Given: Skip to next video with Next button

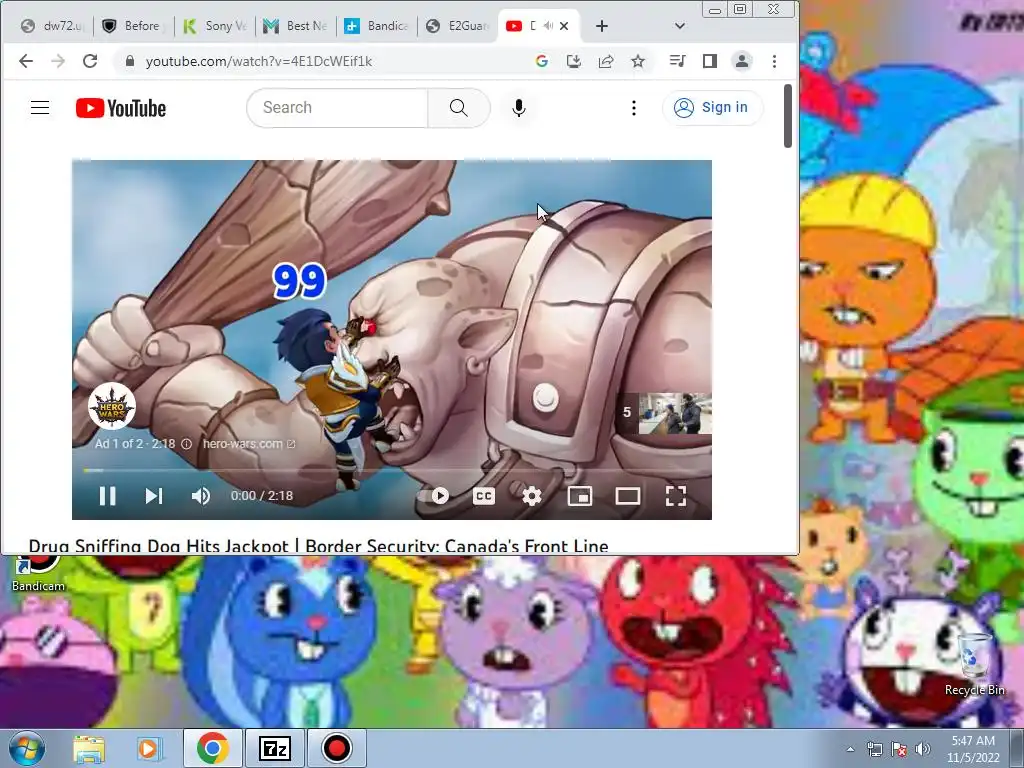Looking at the screenshot, I should coord(154,496).
